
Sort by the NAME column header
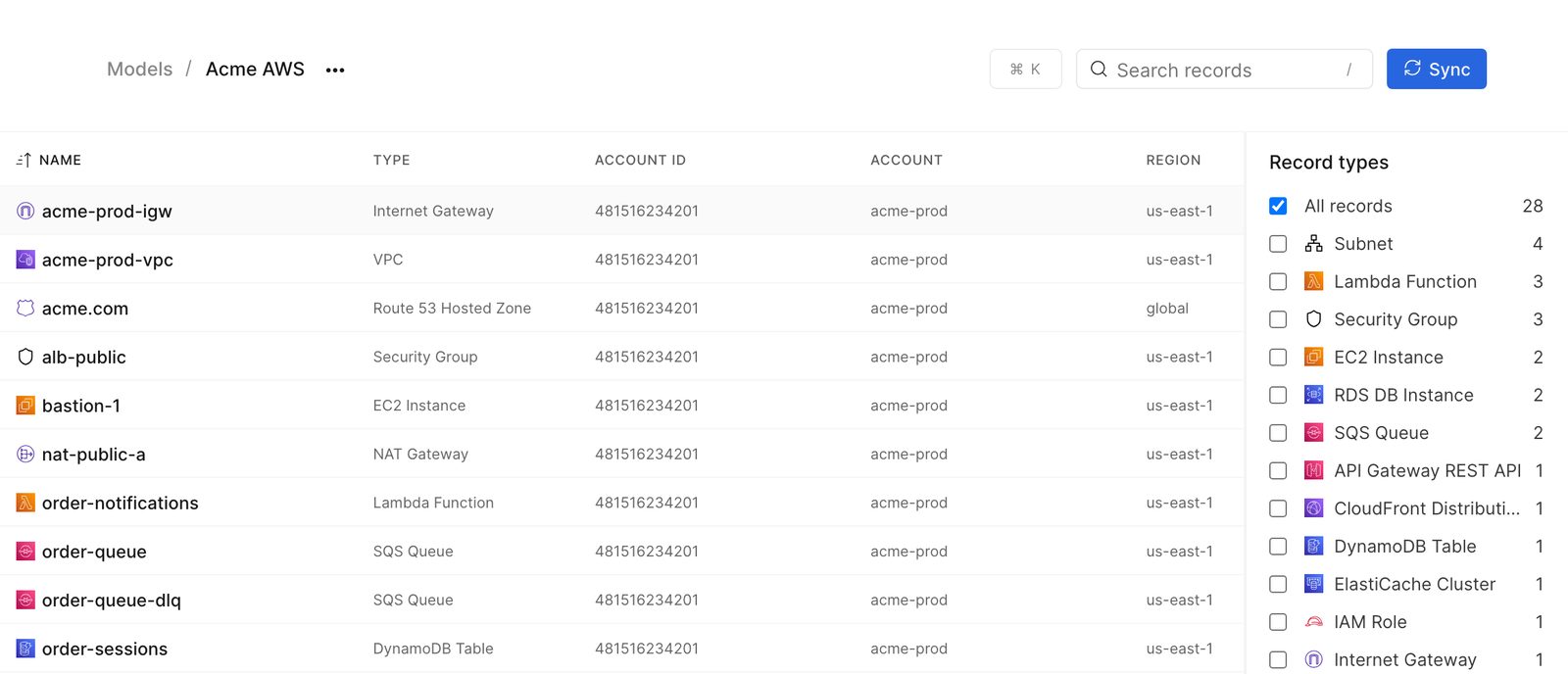[x=60, y=160]
